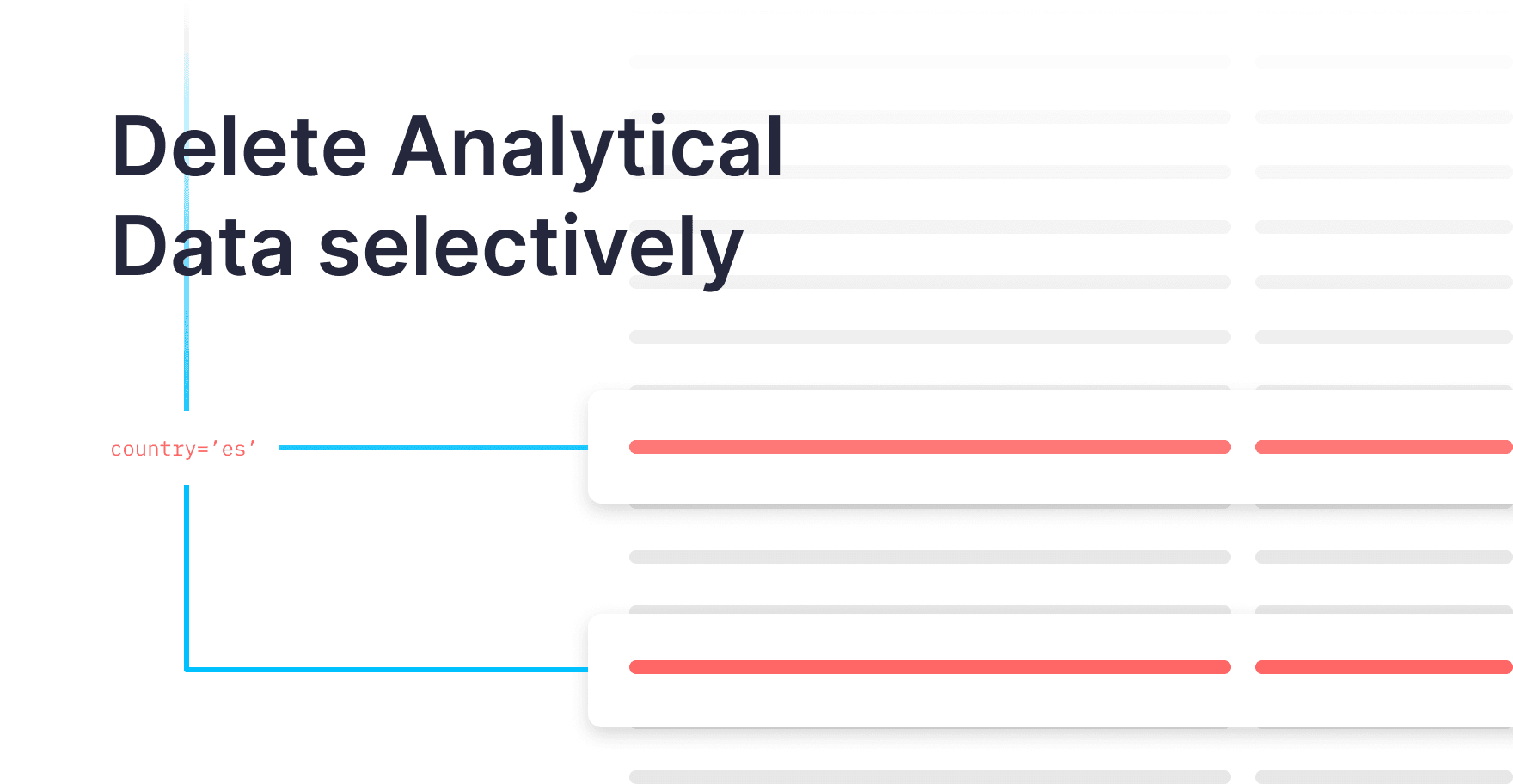The width and height of the screenshot is (1513, 784).
Task: Click the long gray bar between highlighted rows
Action: point(929,557)
